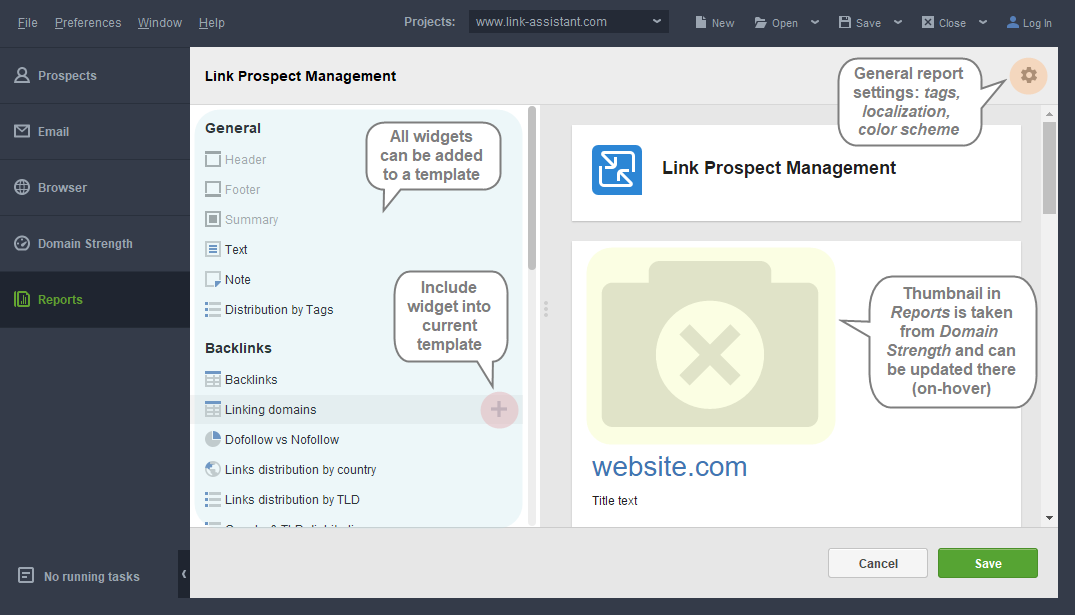The image size is (1075, 615).
Task: Expand the Save toolbar dropdown arrow
Action: coord(898,22)
